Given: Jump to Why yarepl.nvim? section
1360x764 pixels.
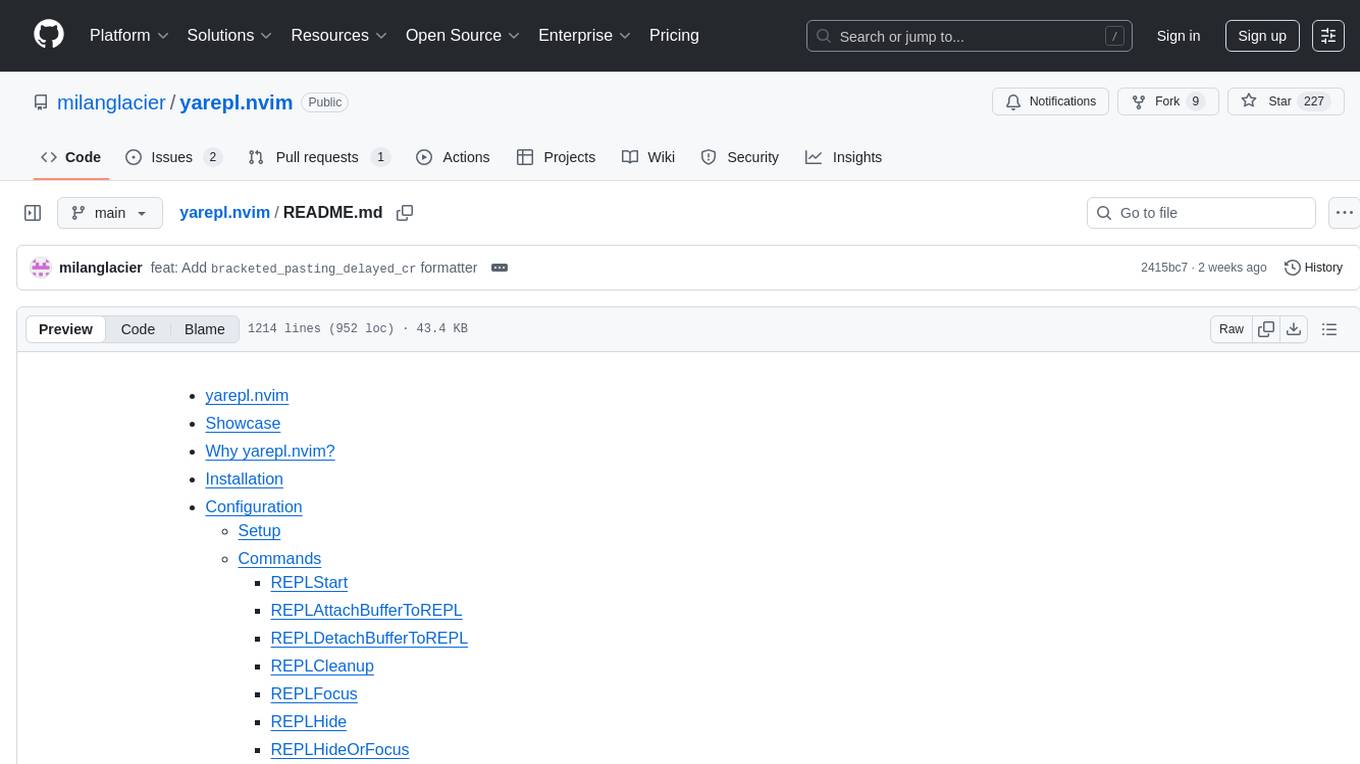Looking at the screenshot, I should [270, 451].
